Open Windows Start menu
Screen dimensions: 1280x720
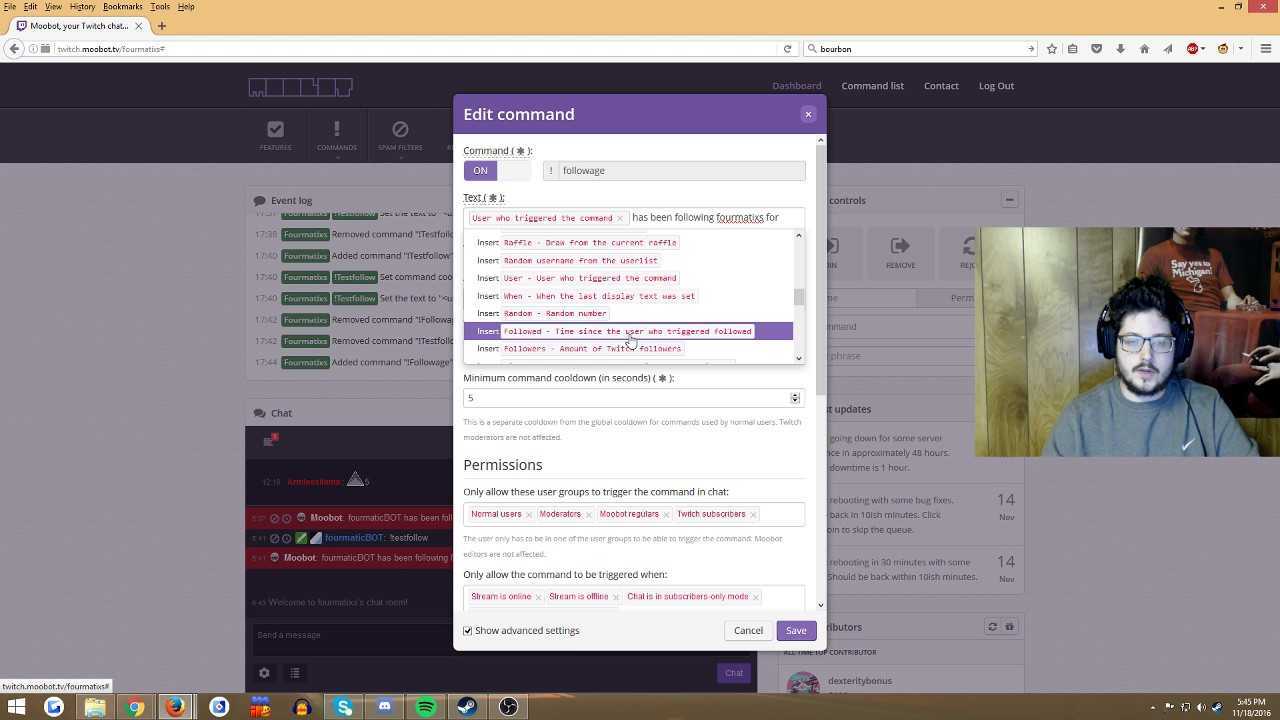16,707
